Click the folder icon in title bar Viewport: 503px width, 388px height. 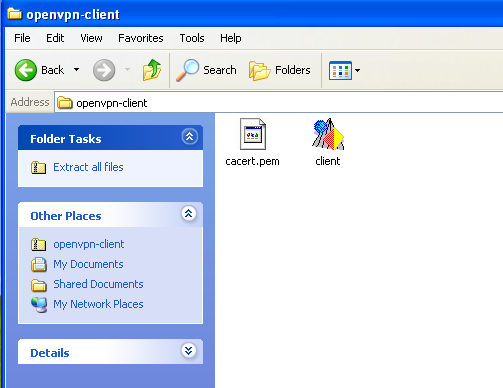click(15, 14)
